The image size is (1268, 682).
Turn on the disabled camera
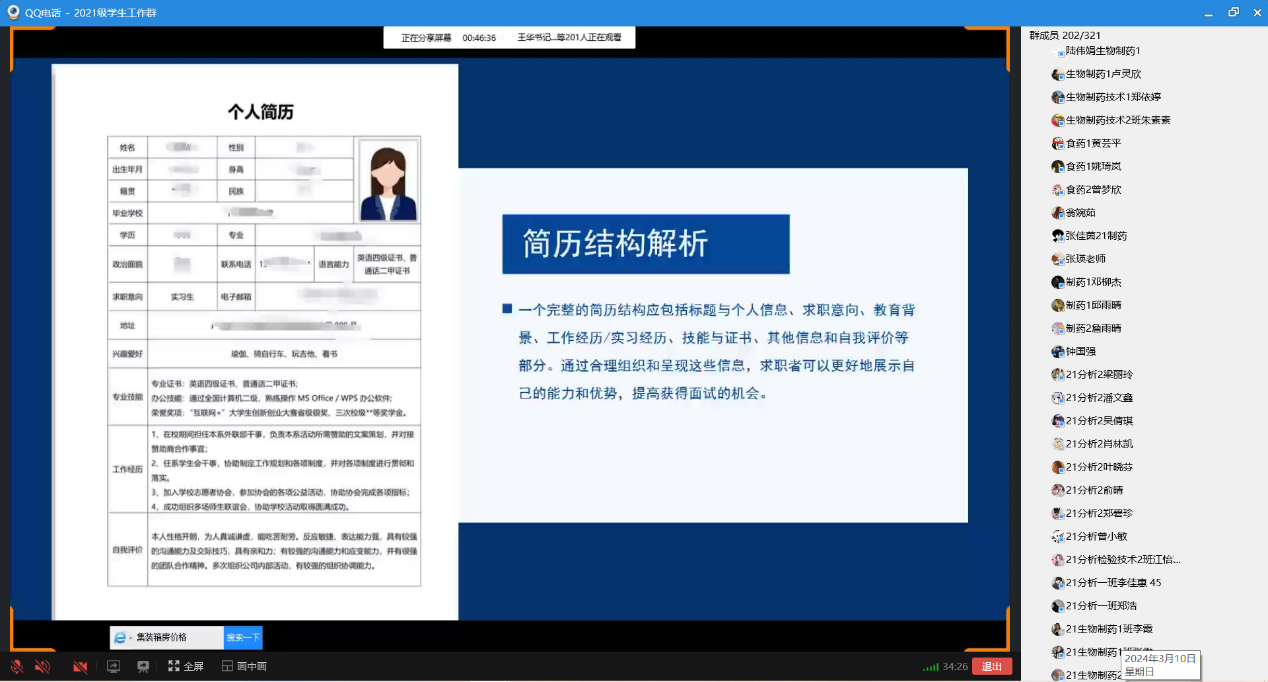pos(80,666)
